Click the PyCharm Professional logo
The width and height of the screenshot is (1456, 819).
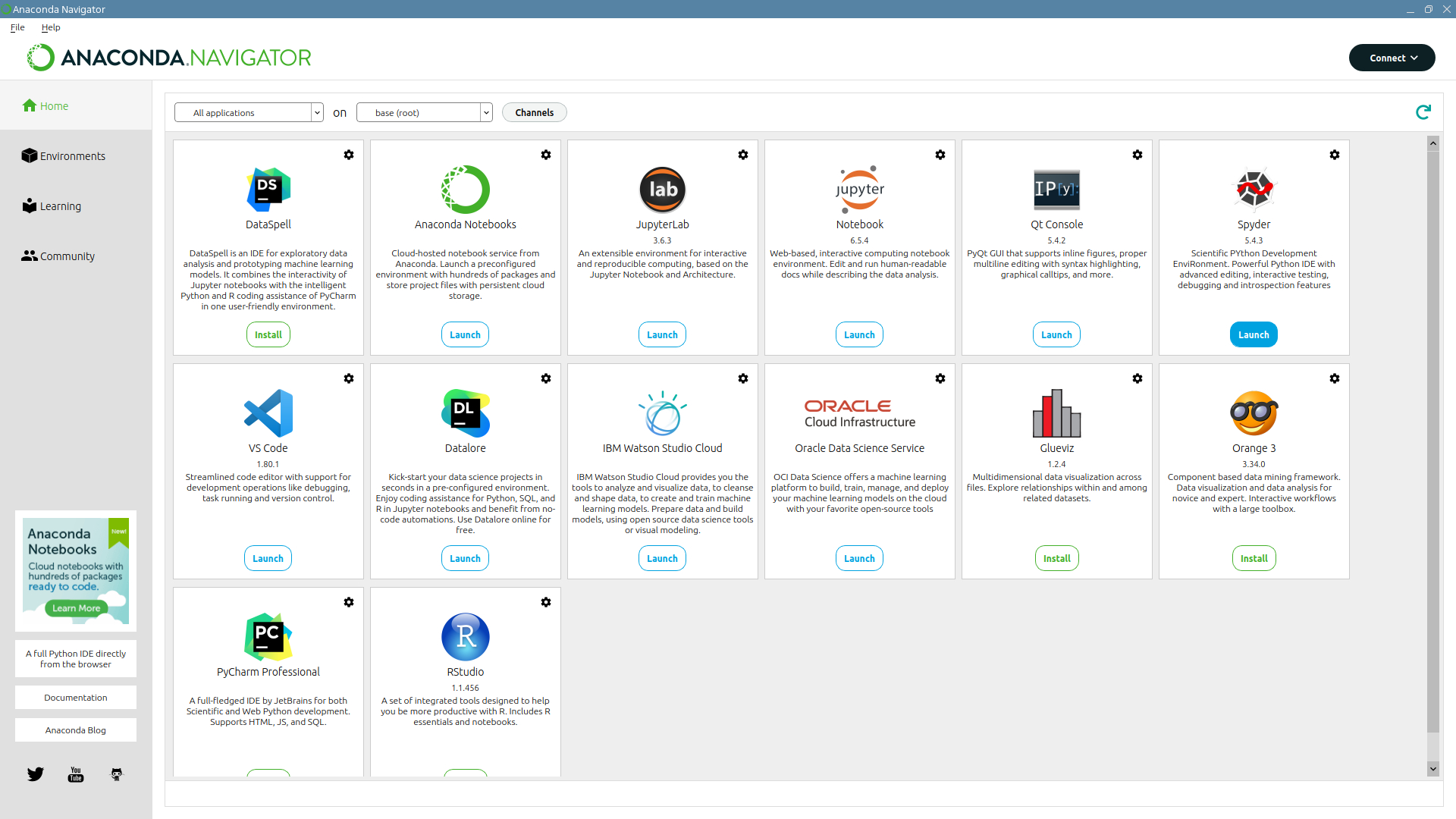(268, 637)
